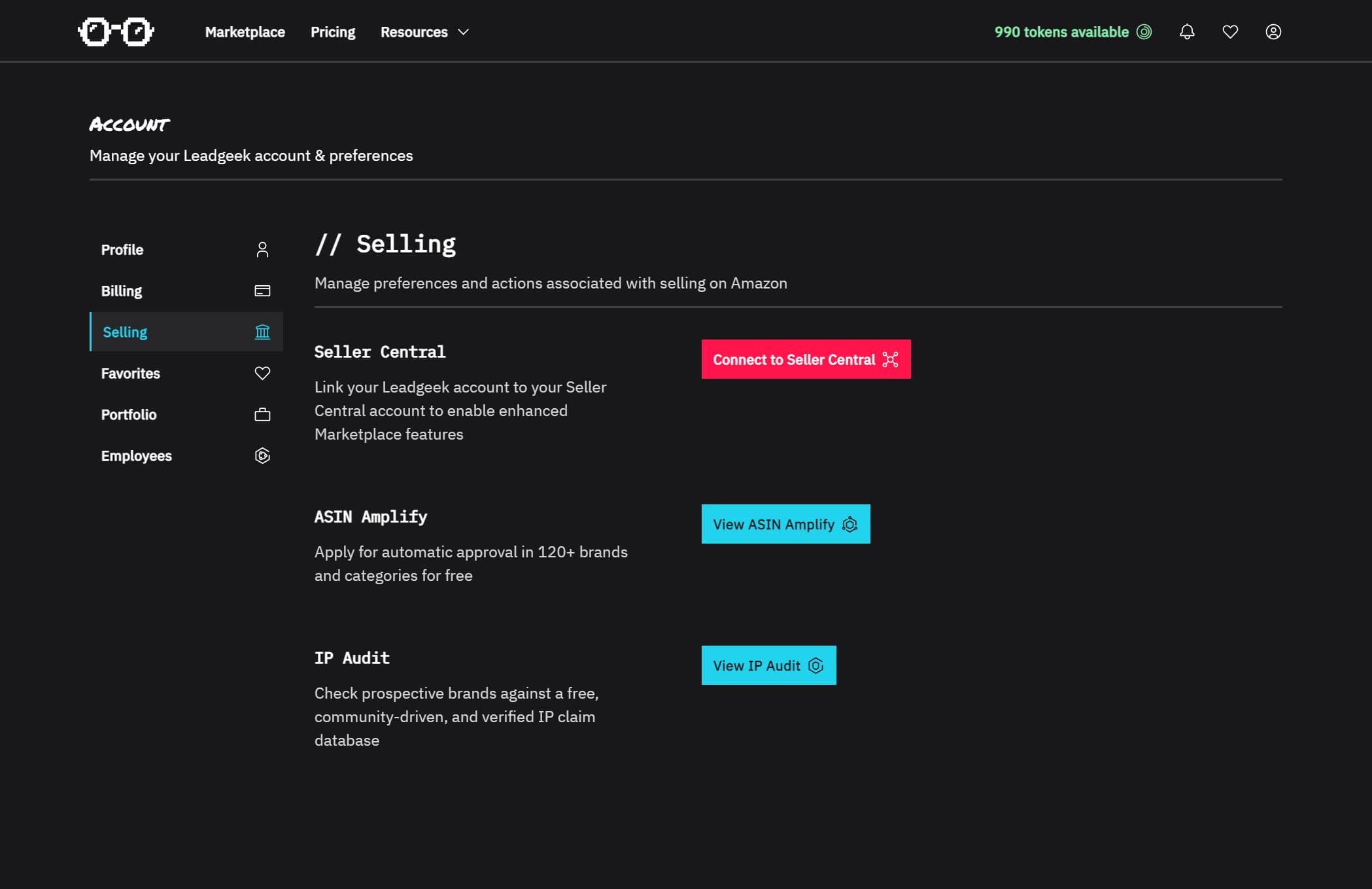Open favorites heart in top bar

click(x=1230, y=31)
